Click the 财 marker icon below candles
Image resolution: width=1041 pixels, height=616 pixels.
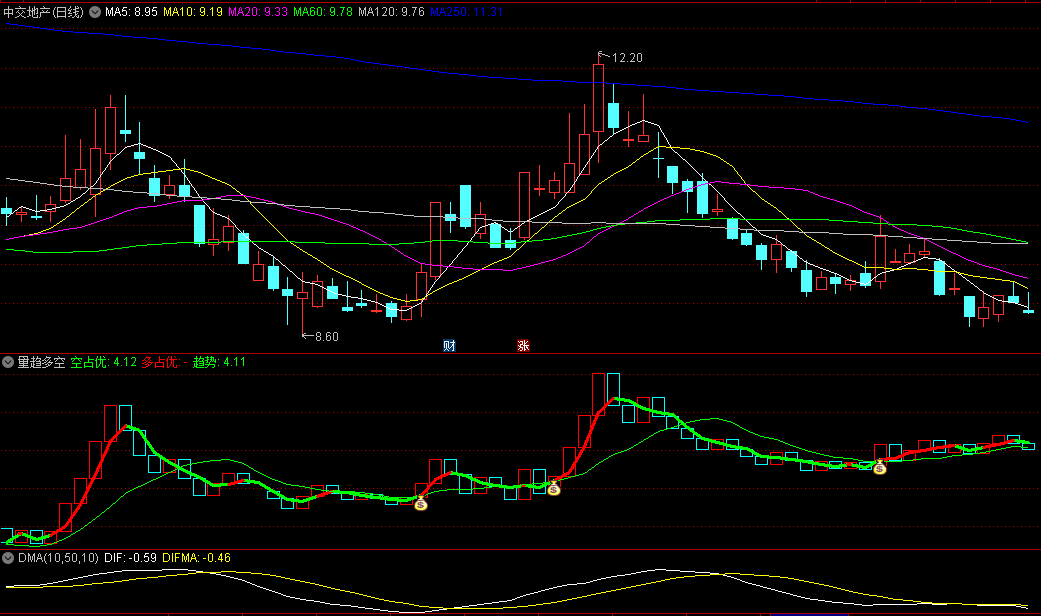[x=449, y=345]
